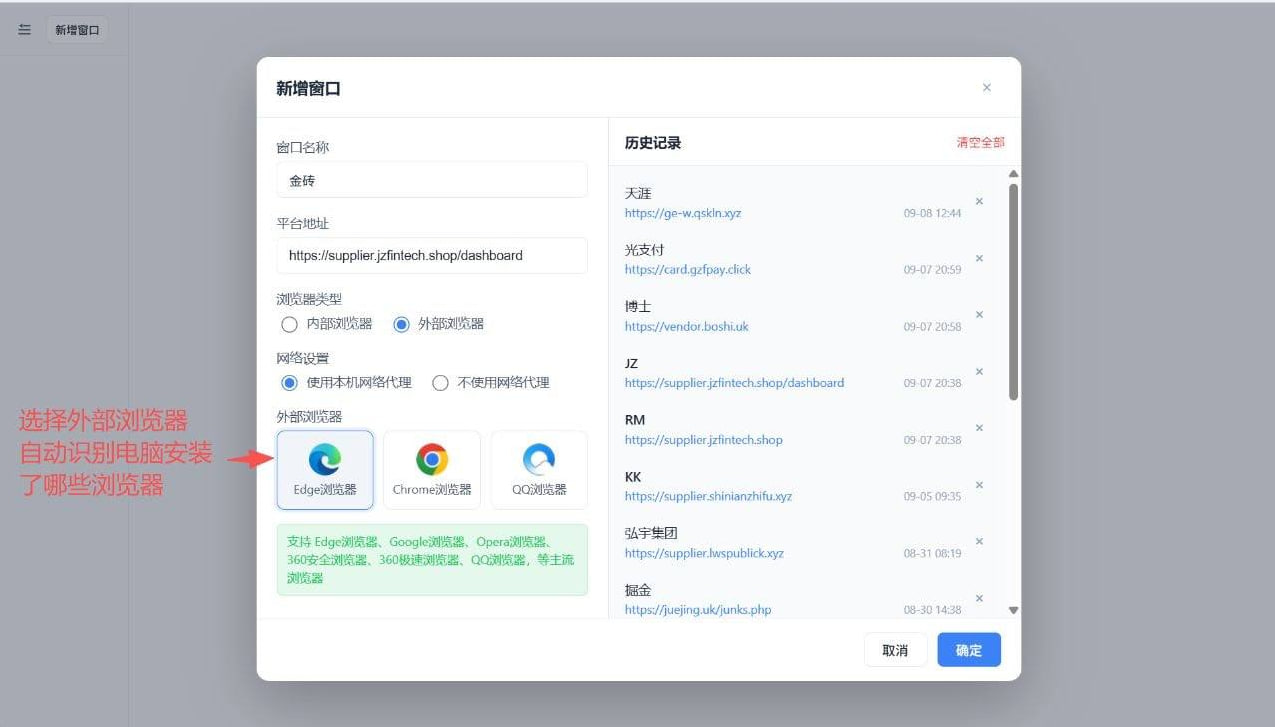Cancel the dialog with 取消

point(895,650)
